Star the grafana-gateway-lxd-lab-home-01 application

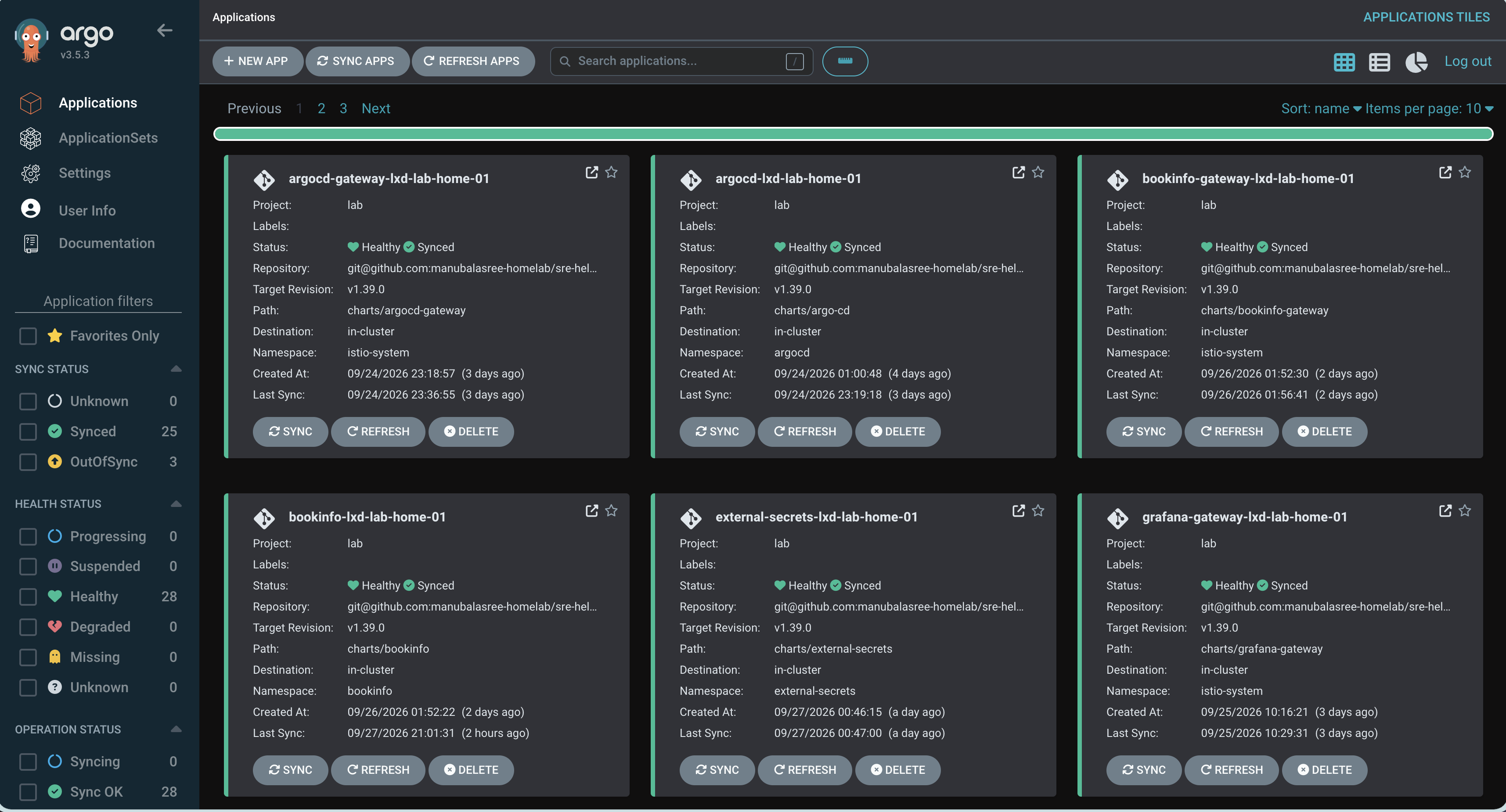pyautogui.click(x=1464, y=511)
